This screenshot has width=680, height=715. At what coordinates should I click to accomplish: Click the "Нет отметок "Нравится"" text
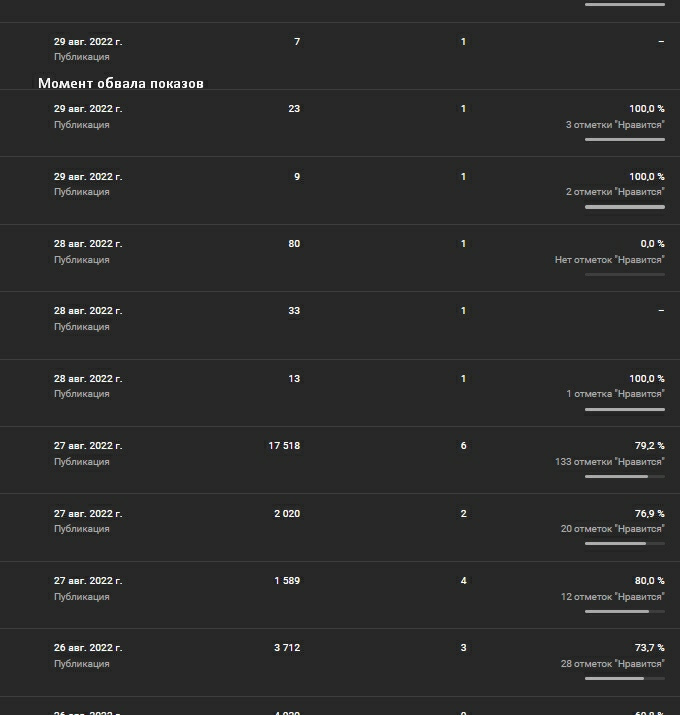(x=609, y=260)
